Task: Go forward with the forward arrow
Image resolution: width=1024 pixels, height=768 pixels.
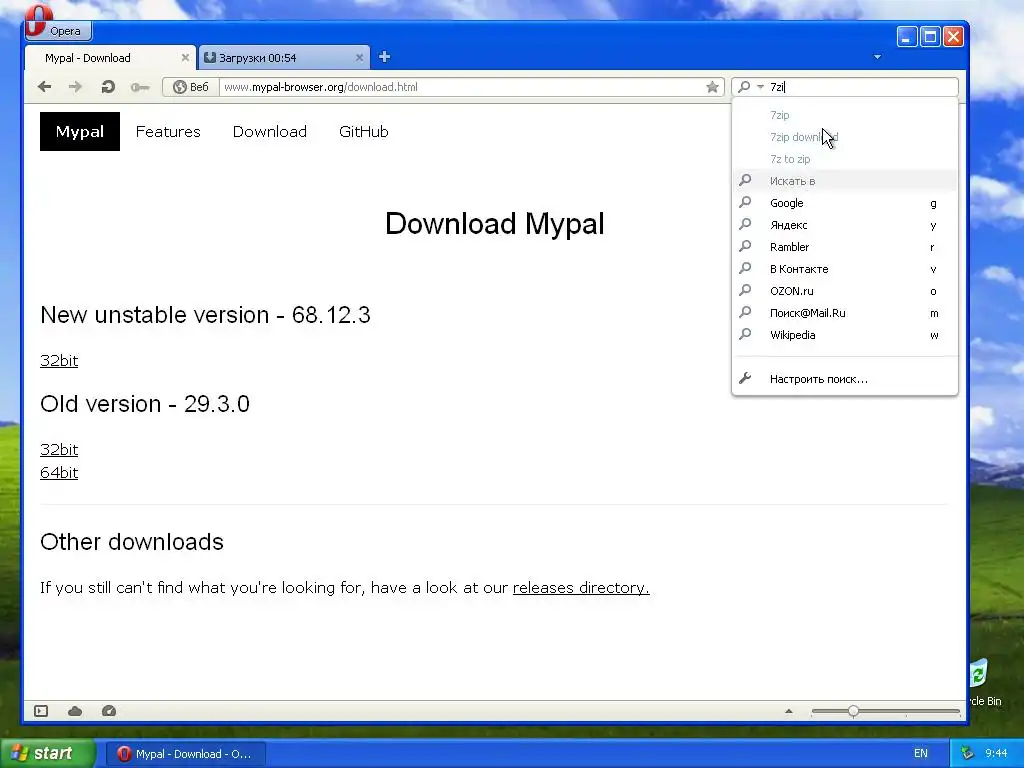Action: [76, 87]
